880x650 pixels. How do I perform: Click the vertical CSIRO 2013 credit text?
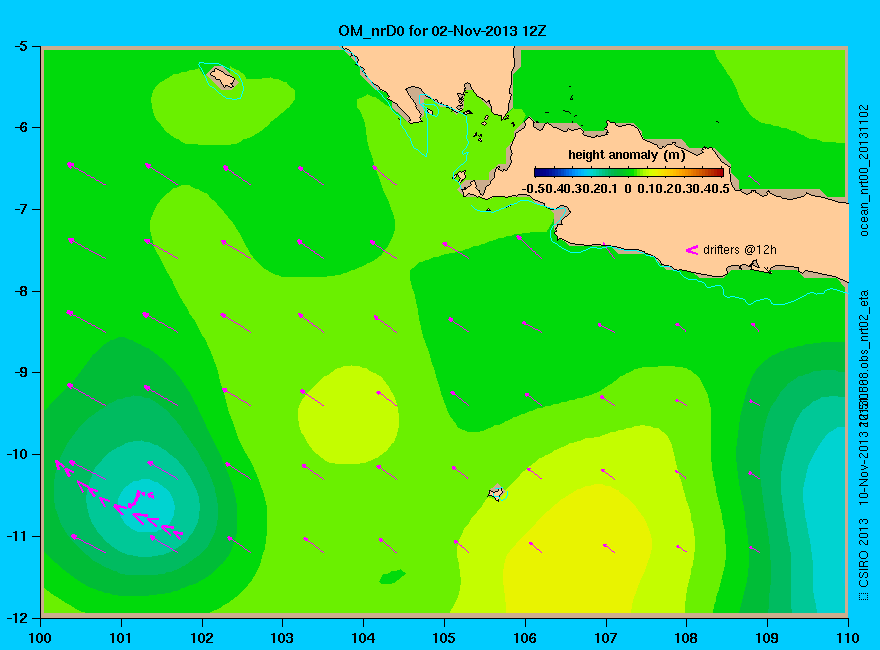(x=864, y=559)
